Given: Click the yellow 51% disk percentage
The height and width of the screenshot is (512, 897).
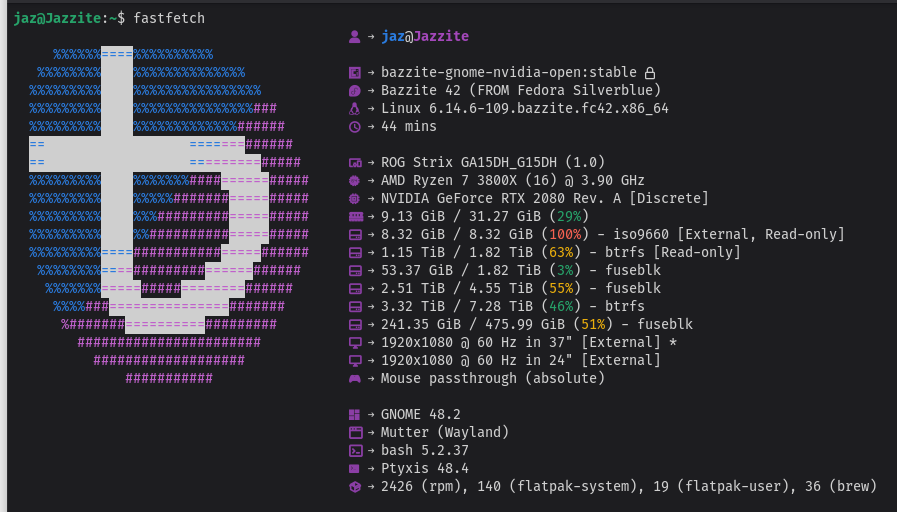Looking at the screenshot, I should point(593,325).
